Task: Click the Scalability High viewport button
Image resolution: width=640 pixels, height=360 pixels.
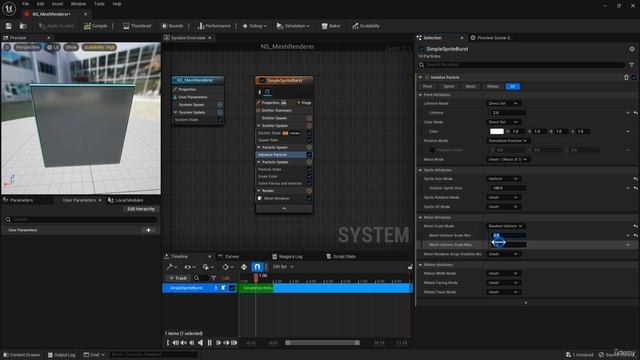Action: (x=99, y=47)
